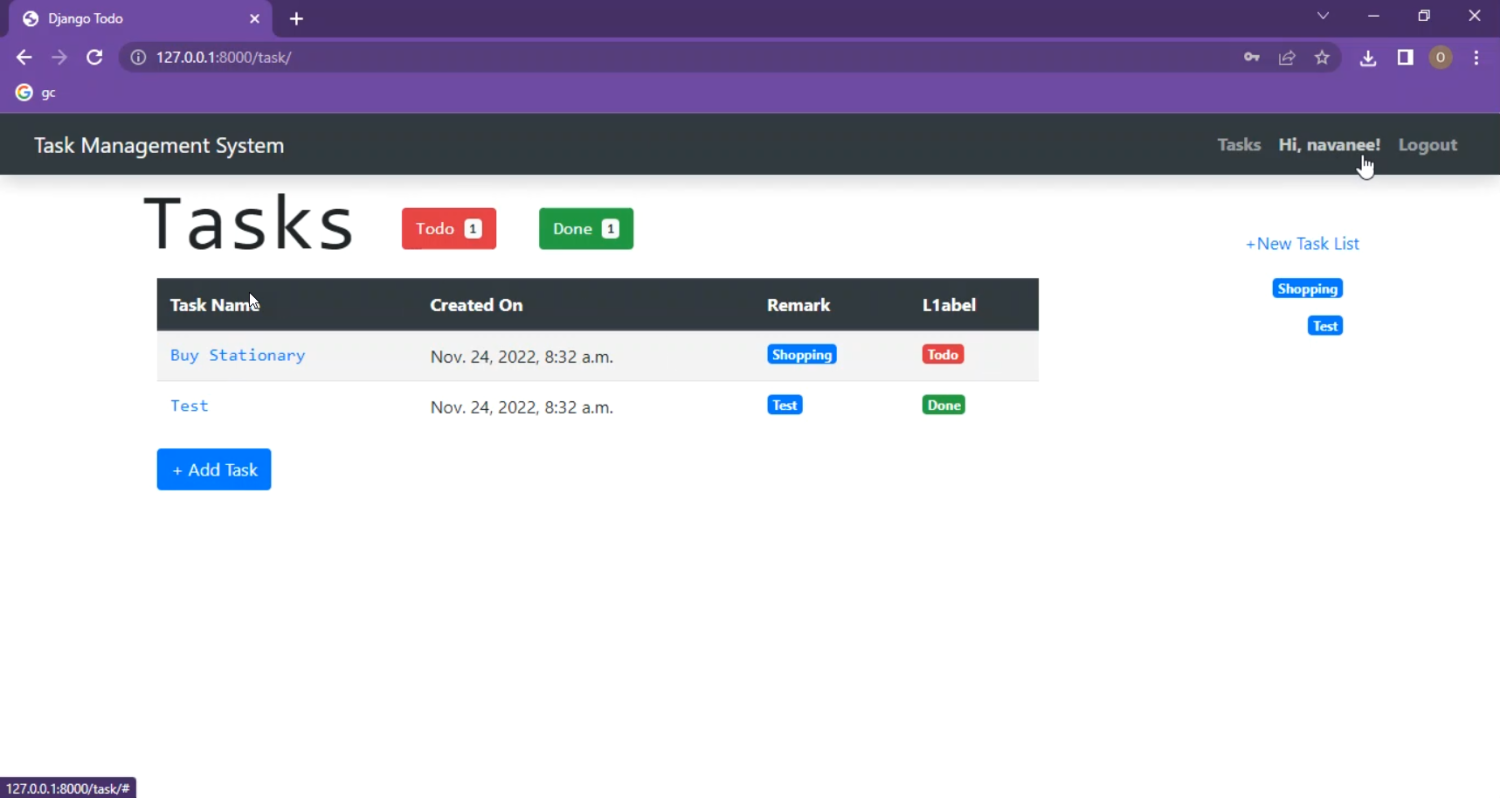Click the address bar URL

[x=224, y=57]
